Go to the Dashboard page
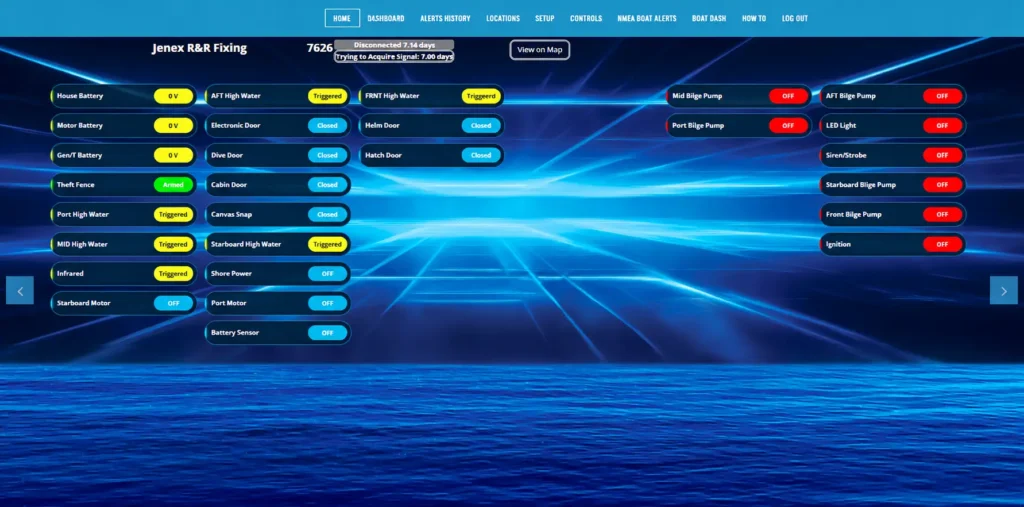1024x507 pixels. pyautogui.click(x=386, y=18)
